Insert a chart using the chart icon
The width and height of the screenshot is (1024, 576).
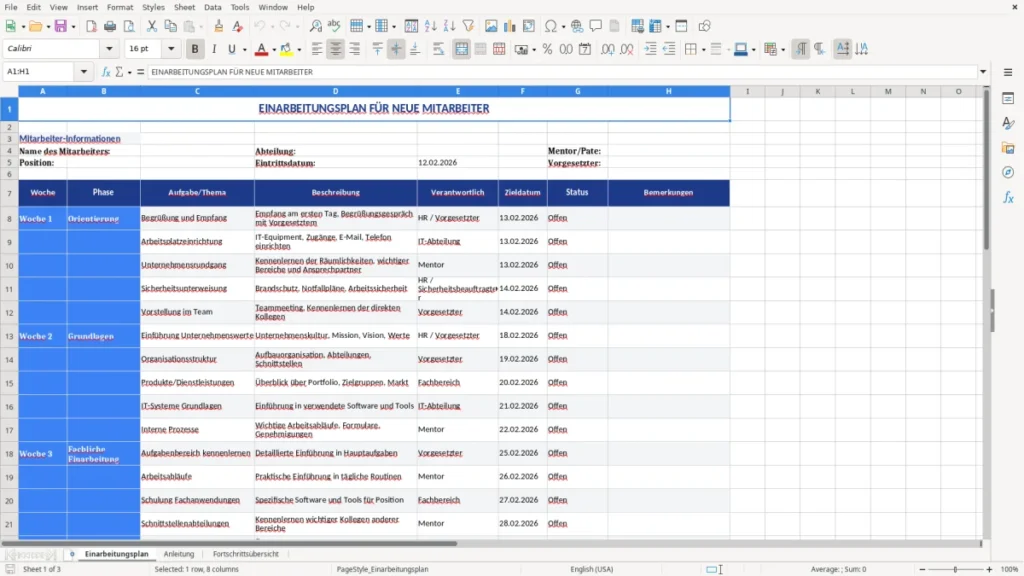coord(509,26)
